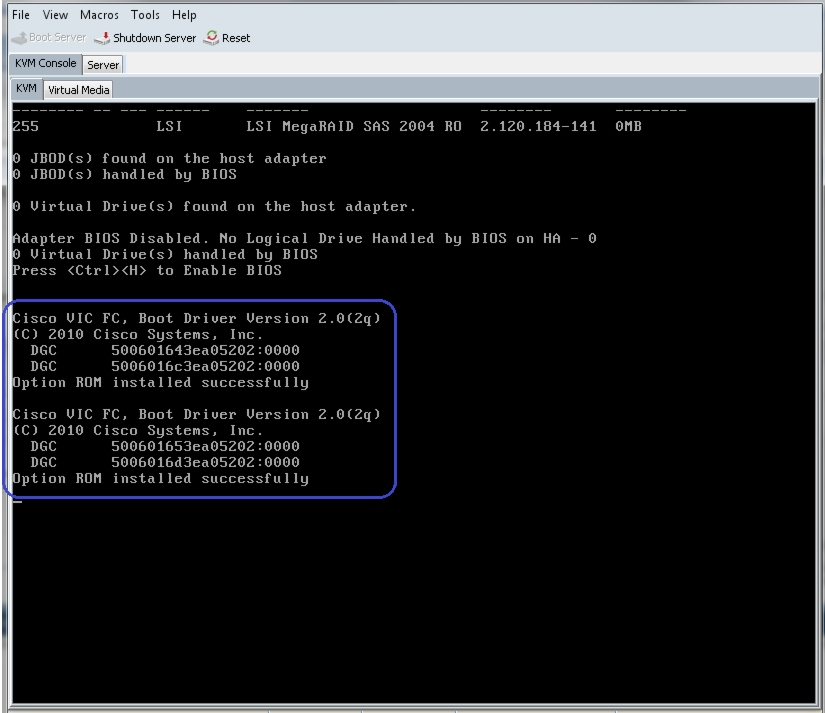Click WWPN 500601643ea05202:0000

coord(205,350)
